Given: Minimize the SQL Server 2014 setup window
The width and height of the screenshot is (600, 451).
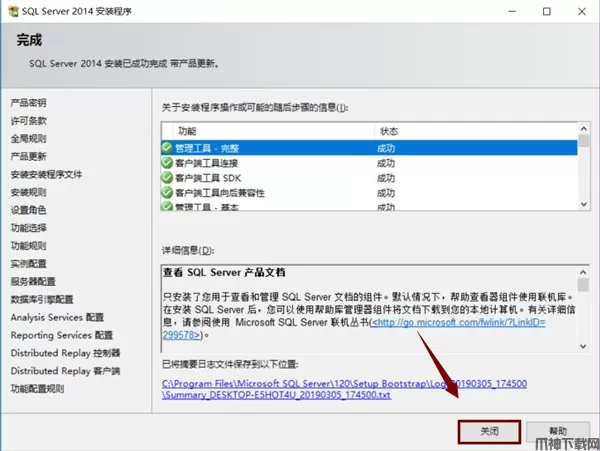Looking at the screenshot, I should (x=512, y=11).
